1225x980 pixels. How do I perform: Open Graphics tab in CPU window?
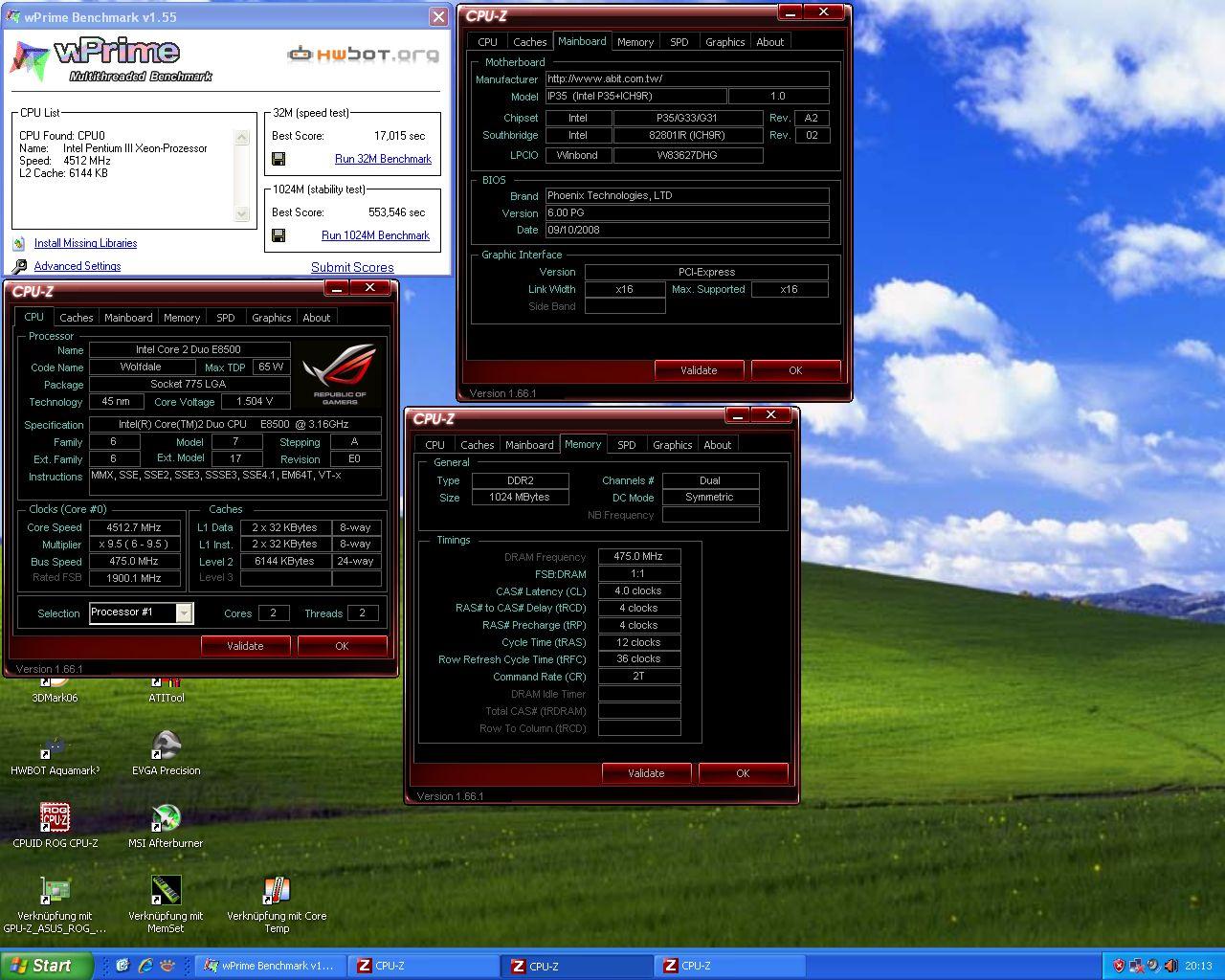point(272,318)
